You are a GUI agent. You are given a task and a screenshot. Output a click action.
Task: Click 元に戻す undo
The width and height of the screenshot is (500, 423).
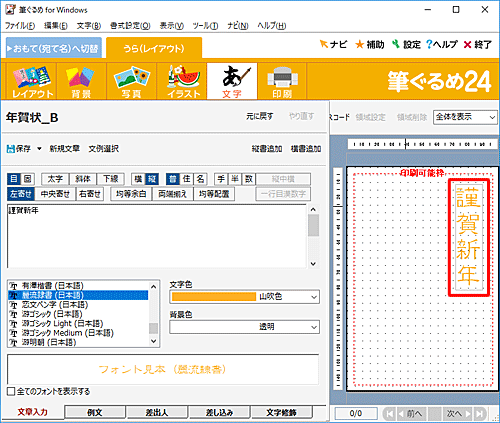click(260, 116)
